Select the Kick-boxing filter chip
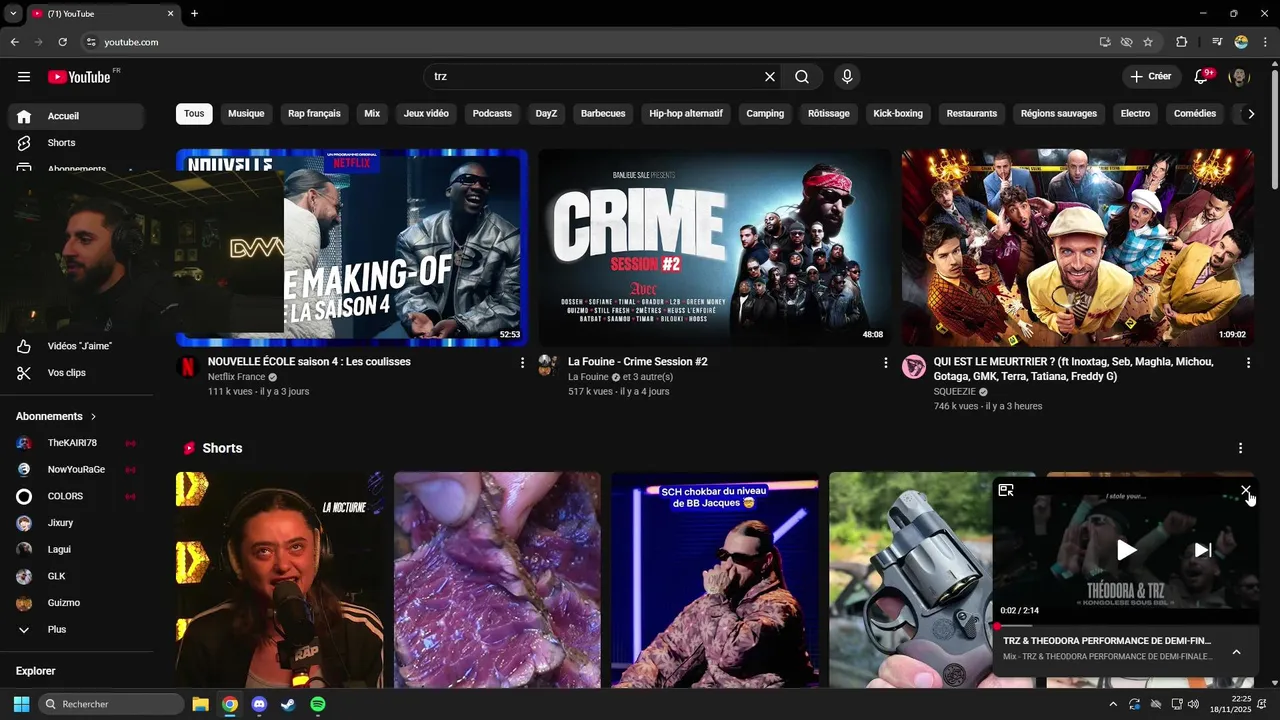The height and width of the screenshot is (720, 1280). (x=898, y=114)
